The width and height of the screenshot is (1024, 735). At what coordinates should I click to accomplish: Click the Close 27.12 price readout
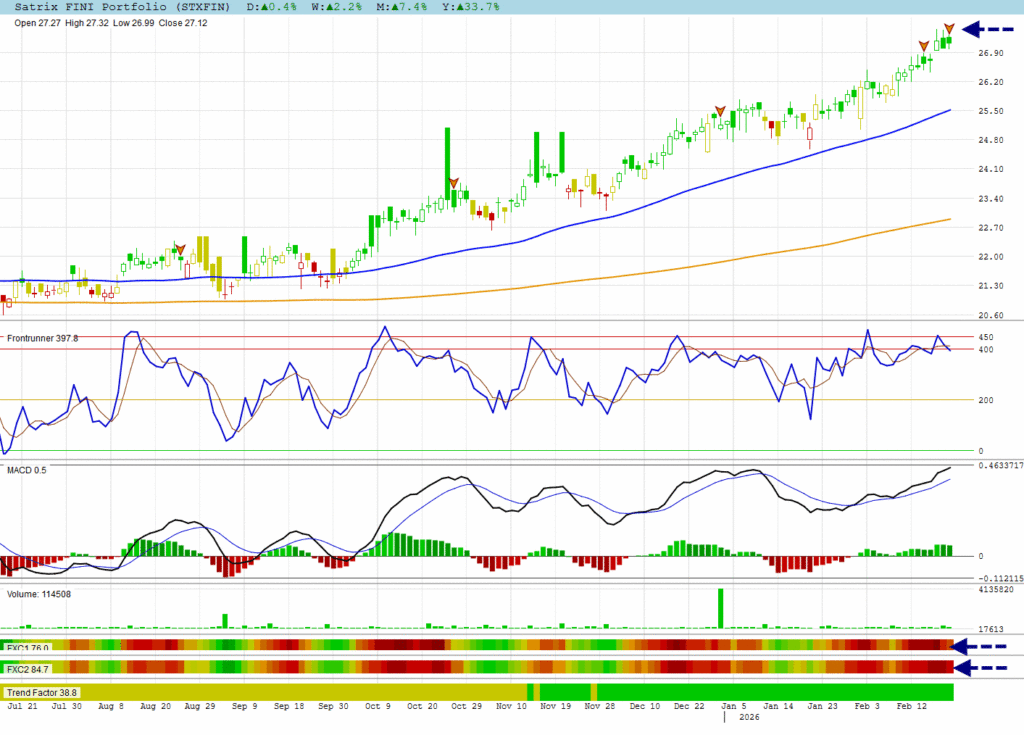click(x=187, y=22)
